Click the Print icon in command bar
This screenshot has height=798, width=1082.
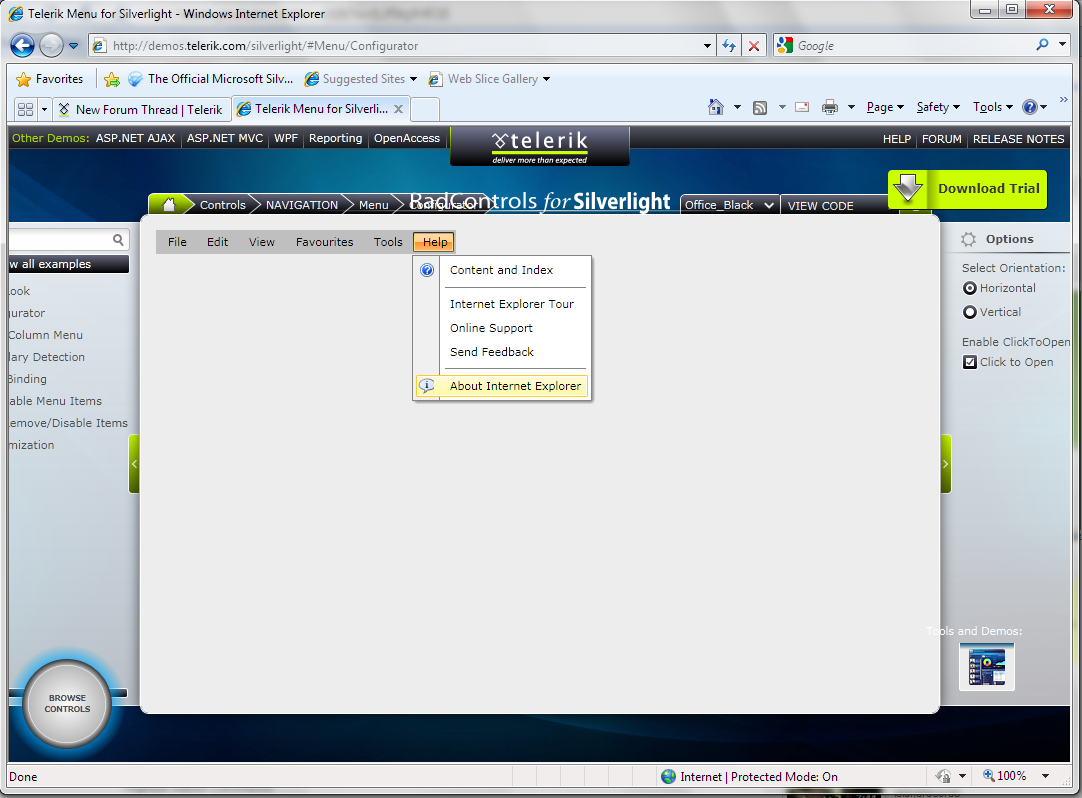(x=829, y=107)
